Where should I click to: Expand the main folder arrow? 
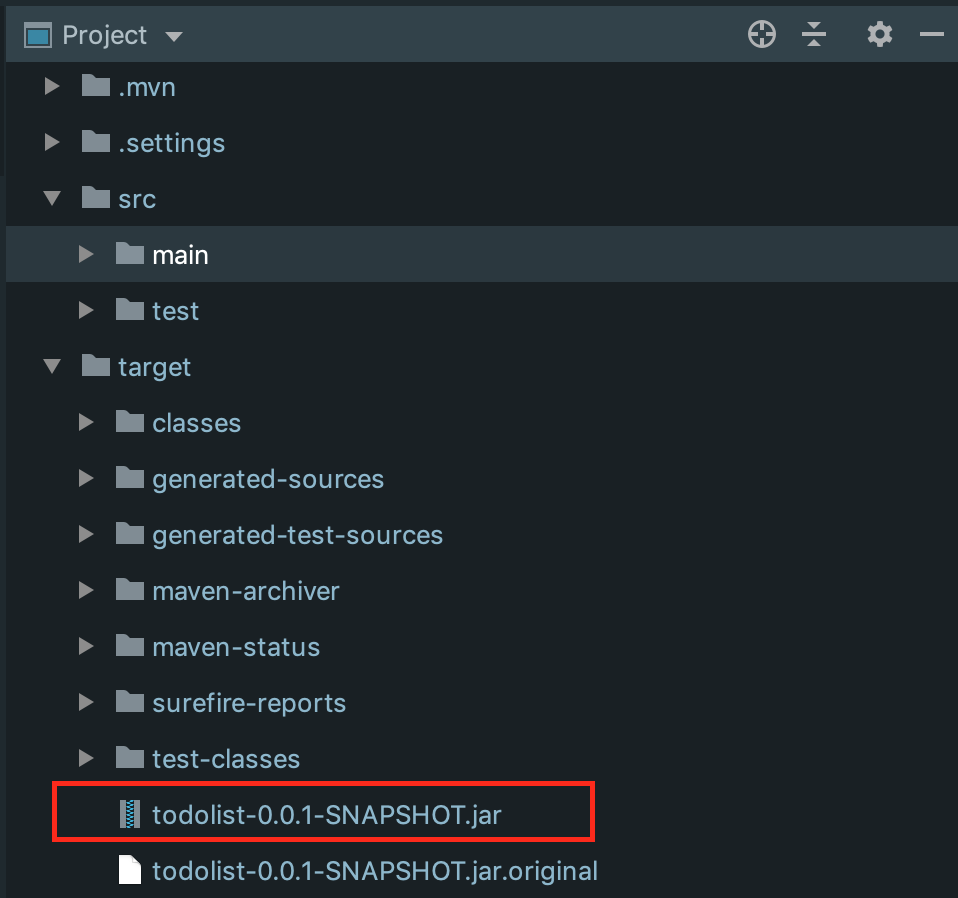pos(86,254)
